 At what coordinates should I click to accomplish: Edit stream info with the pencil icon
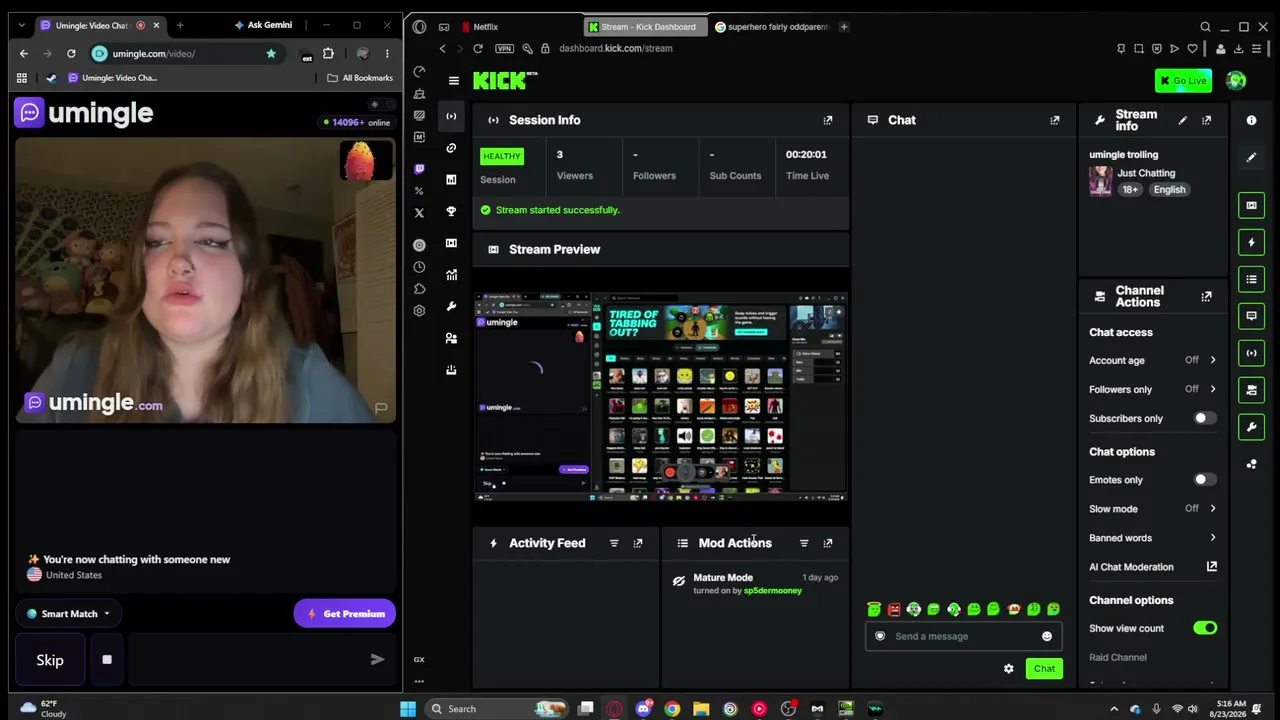1183,120
